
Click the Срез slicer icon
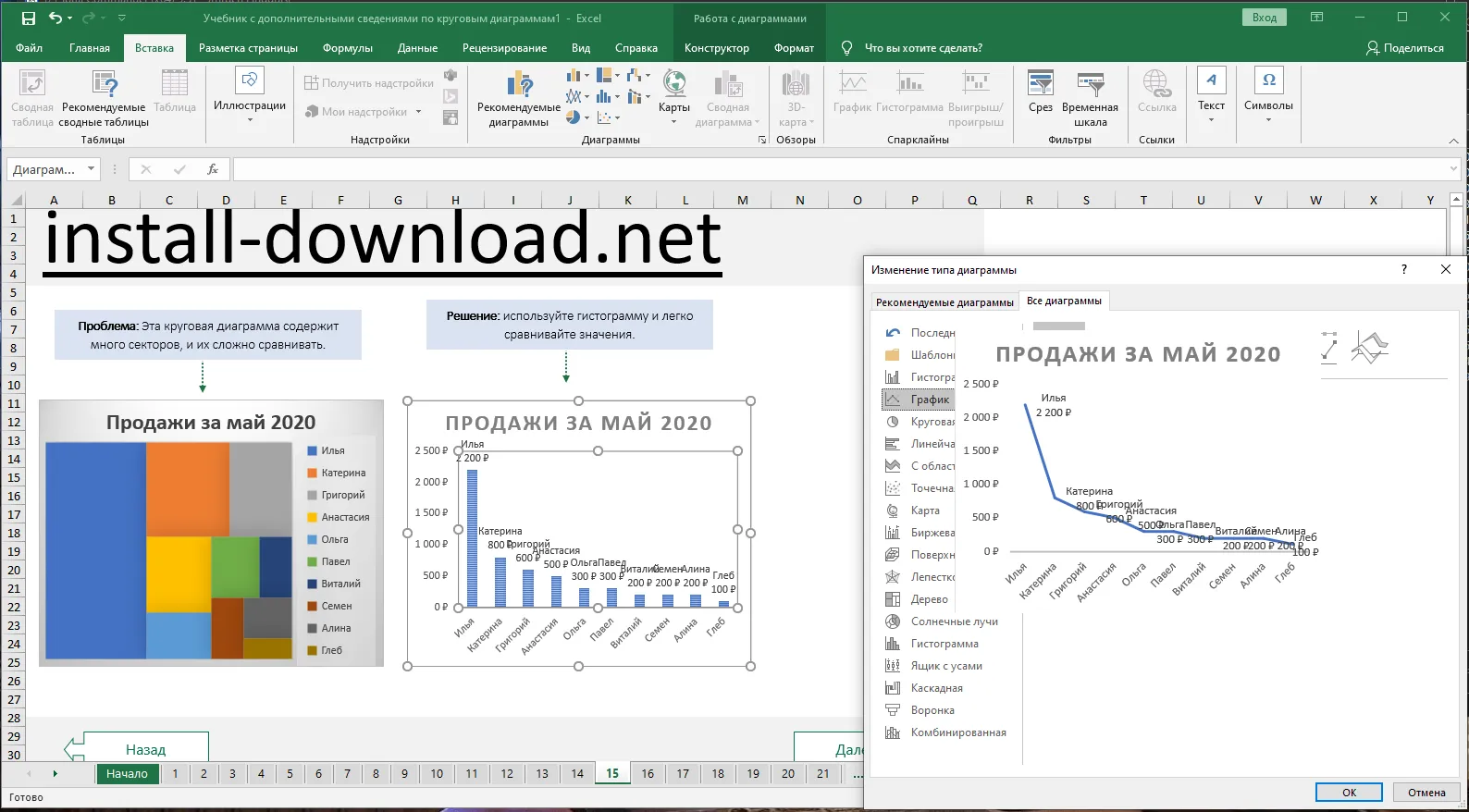tap(1040, 92)
